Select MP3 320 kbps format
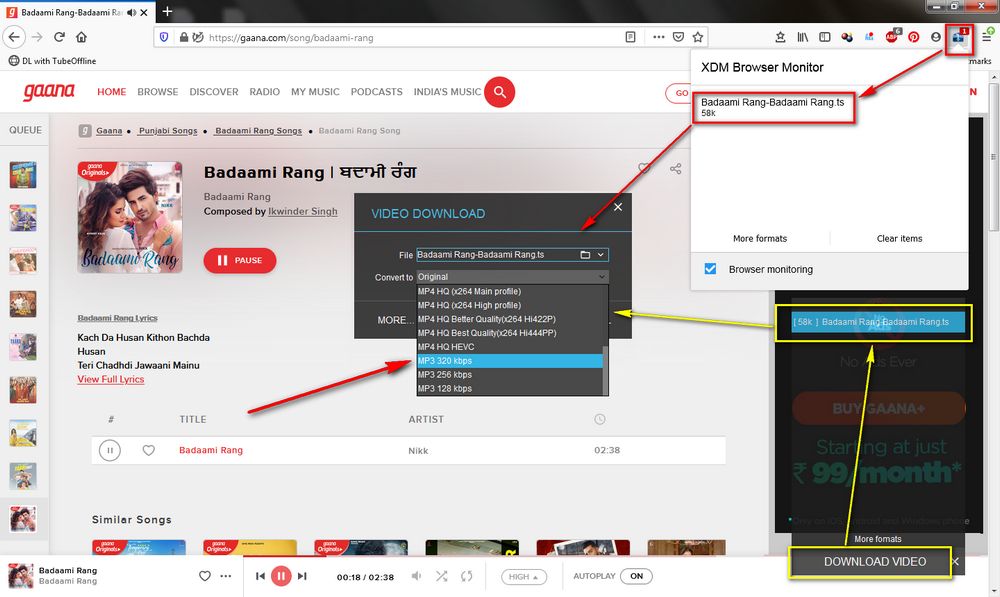This screenshot has width=1000, height=597. pyautogui.click(x=510, y=361)
